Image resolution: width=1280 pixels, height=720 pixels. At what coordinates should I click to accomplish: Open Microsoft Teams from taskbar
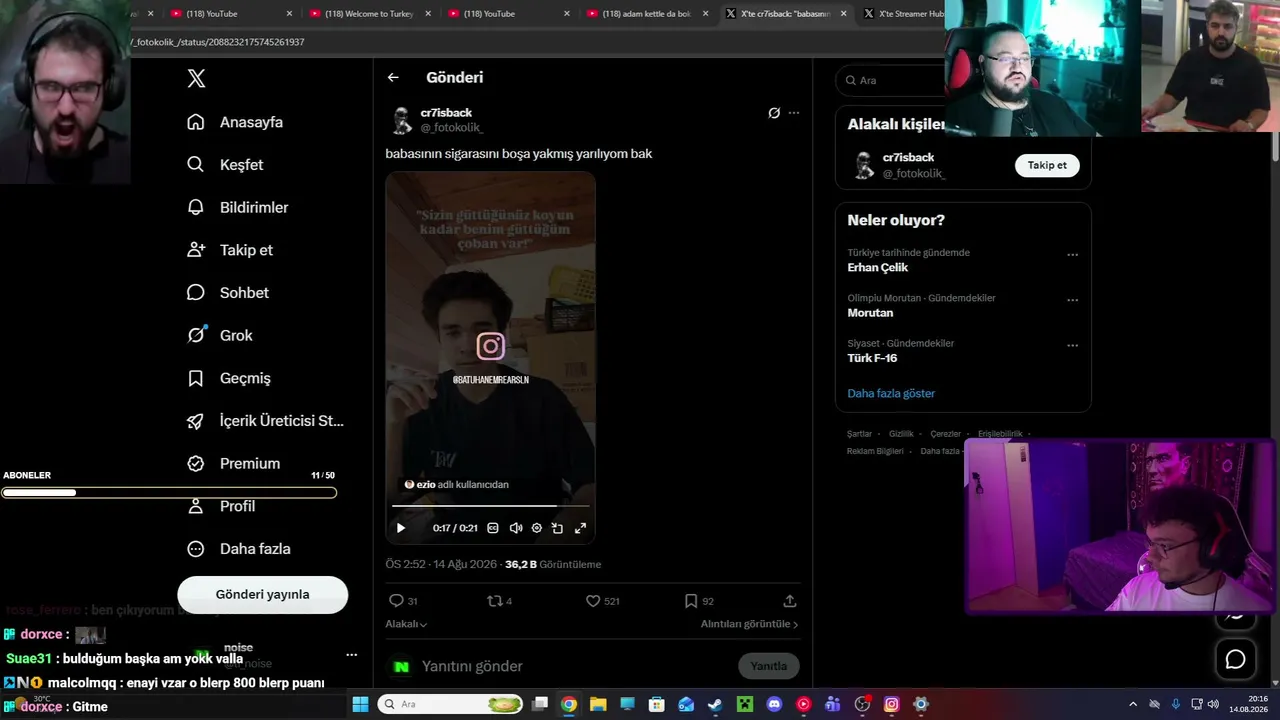(832, 704)
